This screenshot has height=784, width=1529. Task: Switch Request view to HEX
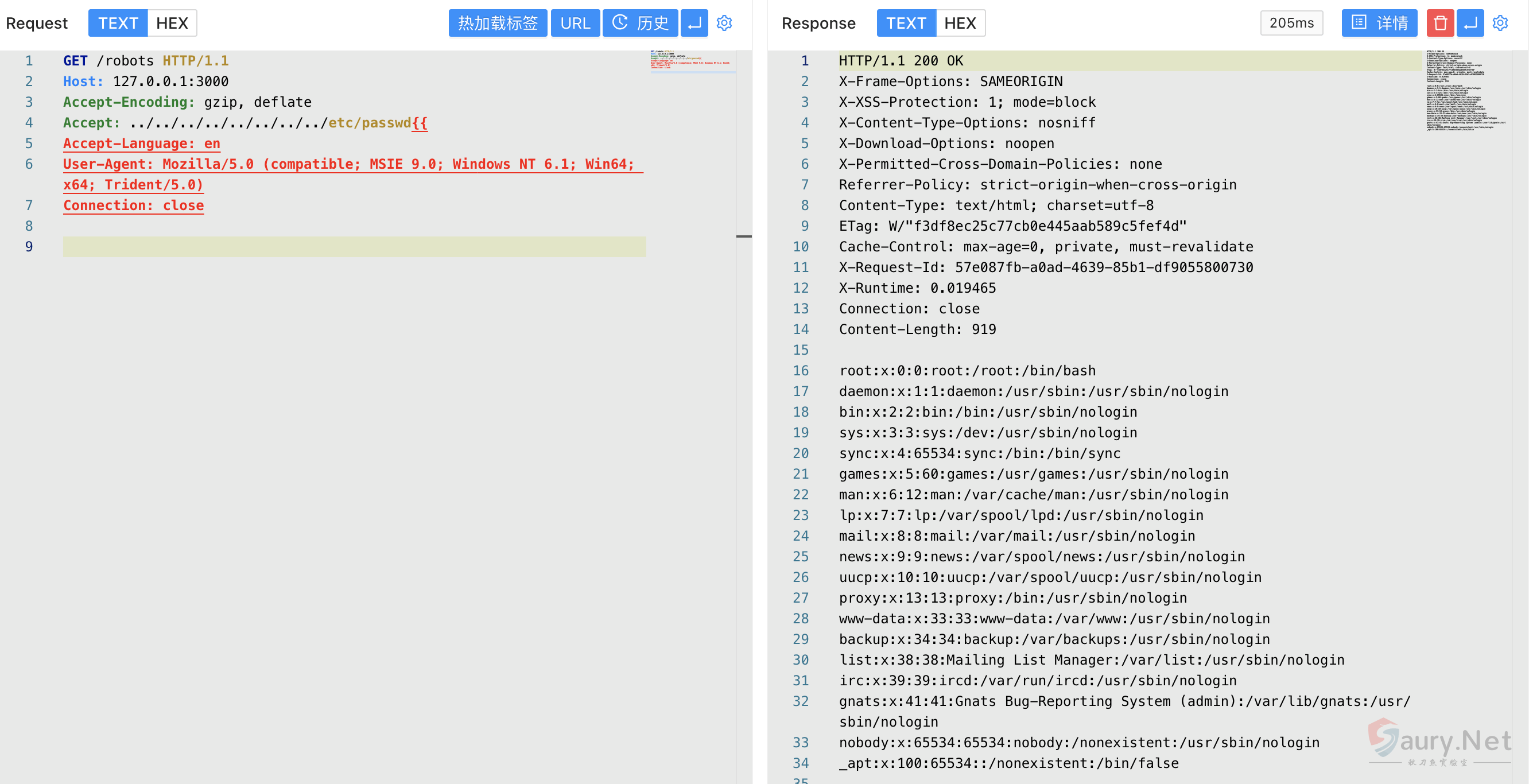pyautogui.click(x=172, y=23)
